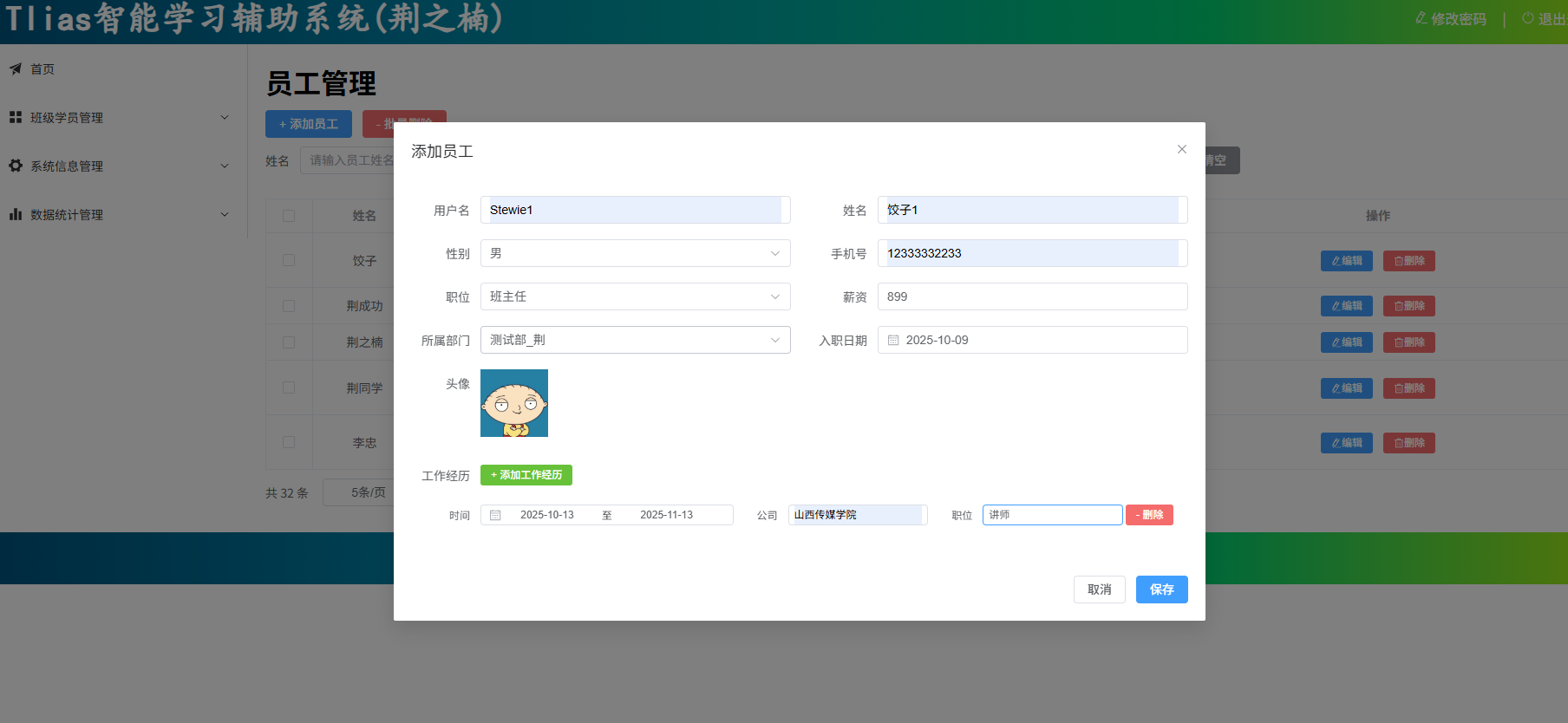Click the blue 保存 save button
The height and width of the screenshot is (723, 1568).
pyautogui.click(x=1161, y=589)
